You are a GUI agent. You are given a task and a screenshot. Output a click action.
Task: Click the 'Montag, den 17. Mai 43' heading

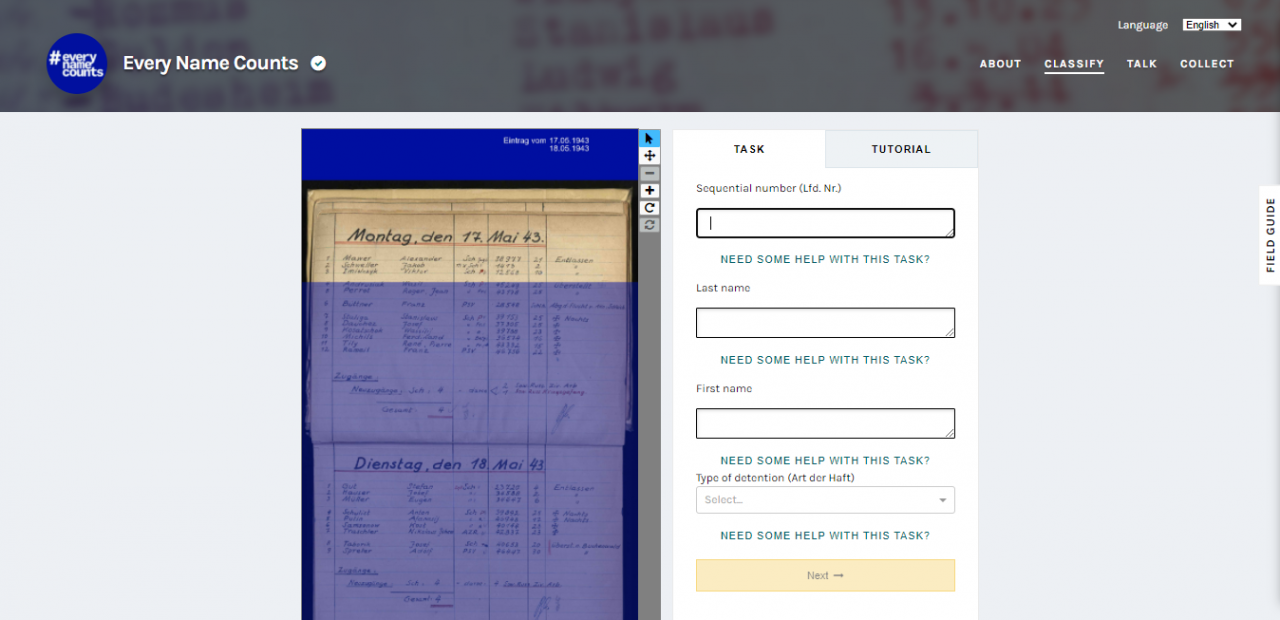click(x=446, y=236)
